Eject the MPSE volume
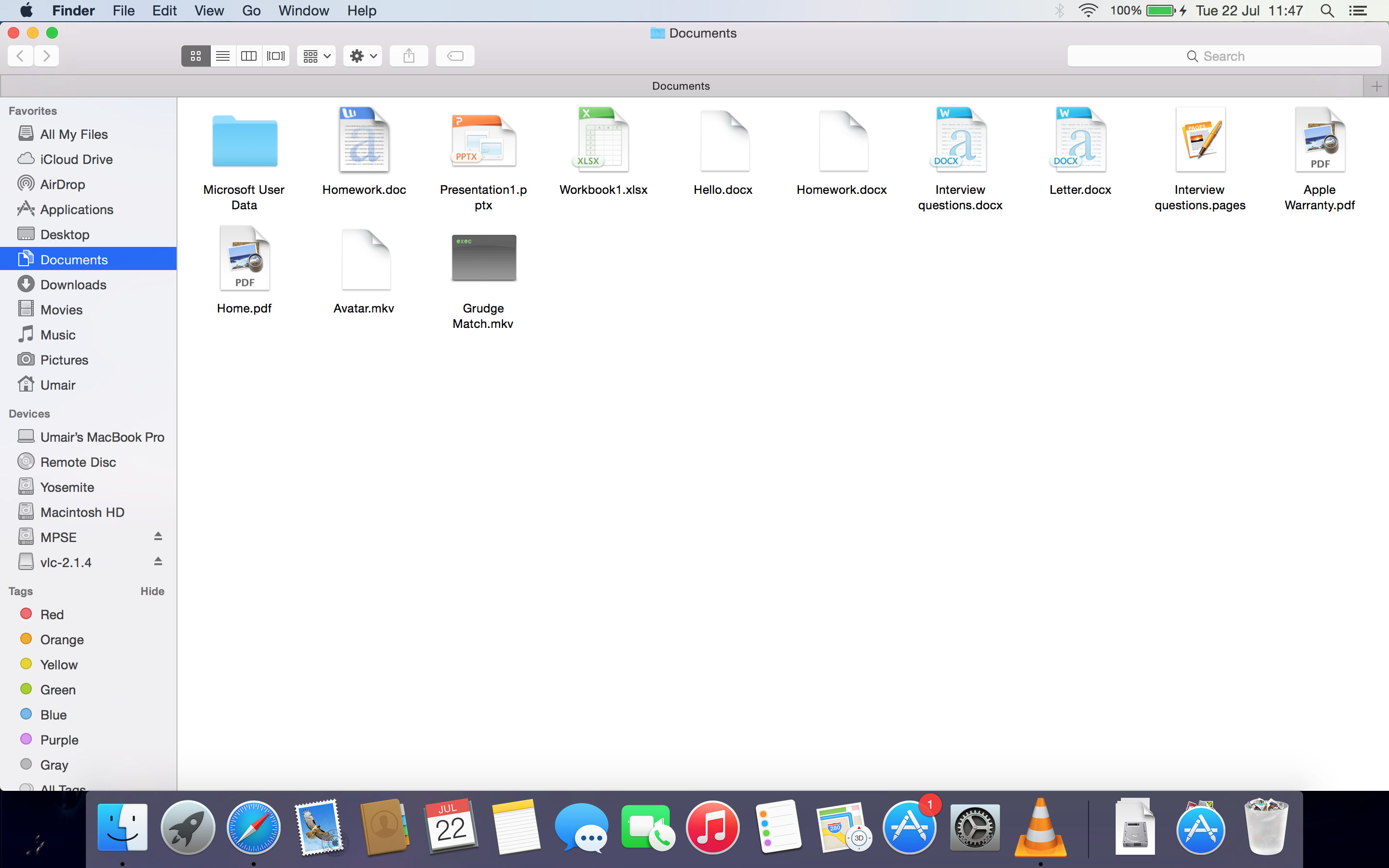 (x=158, y=536)
